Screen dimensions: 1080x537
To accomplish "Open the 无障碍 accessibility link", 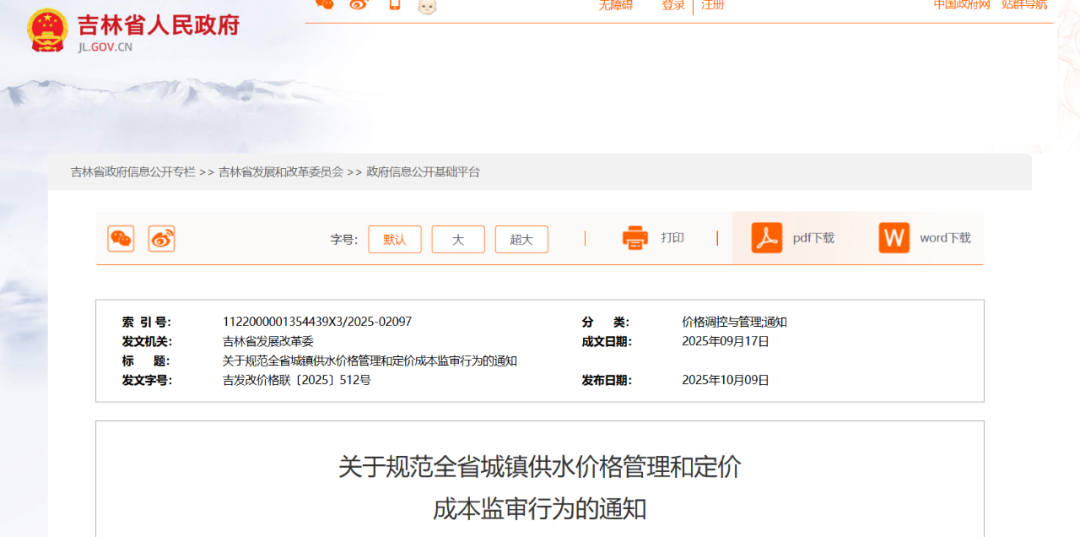I will 616,6.
